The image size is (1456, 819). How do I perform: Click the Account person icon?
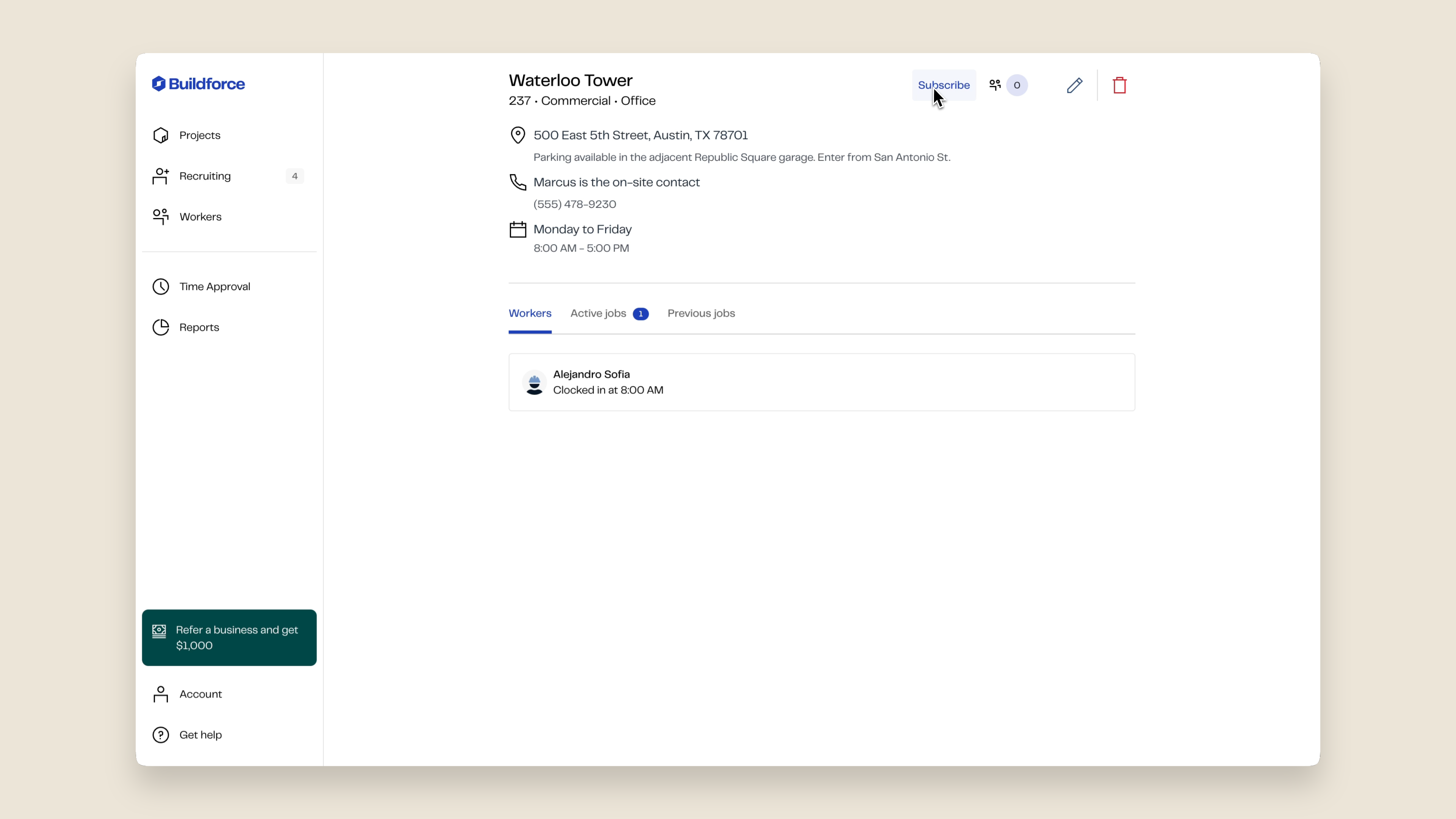pos(160,694)
